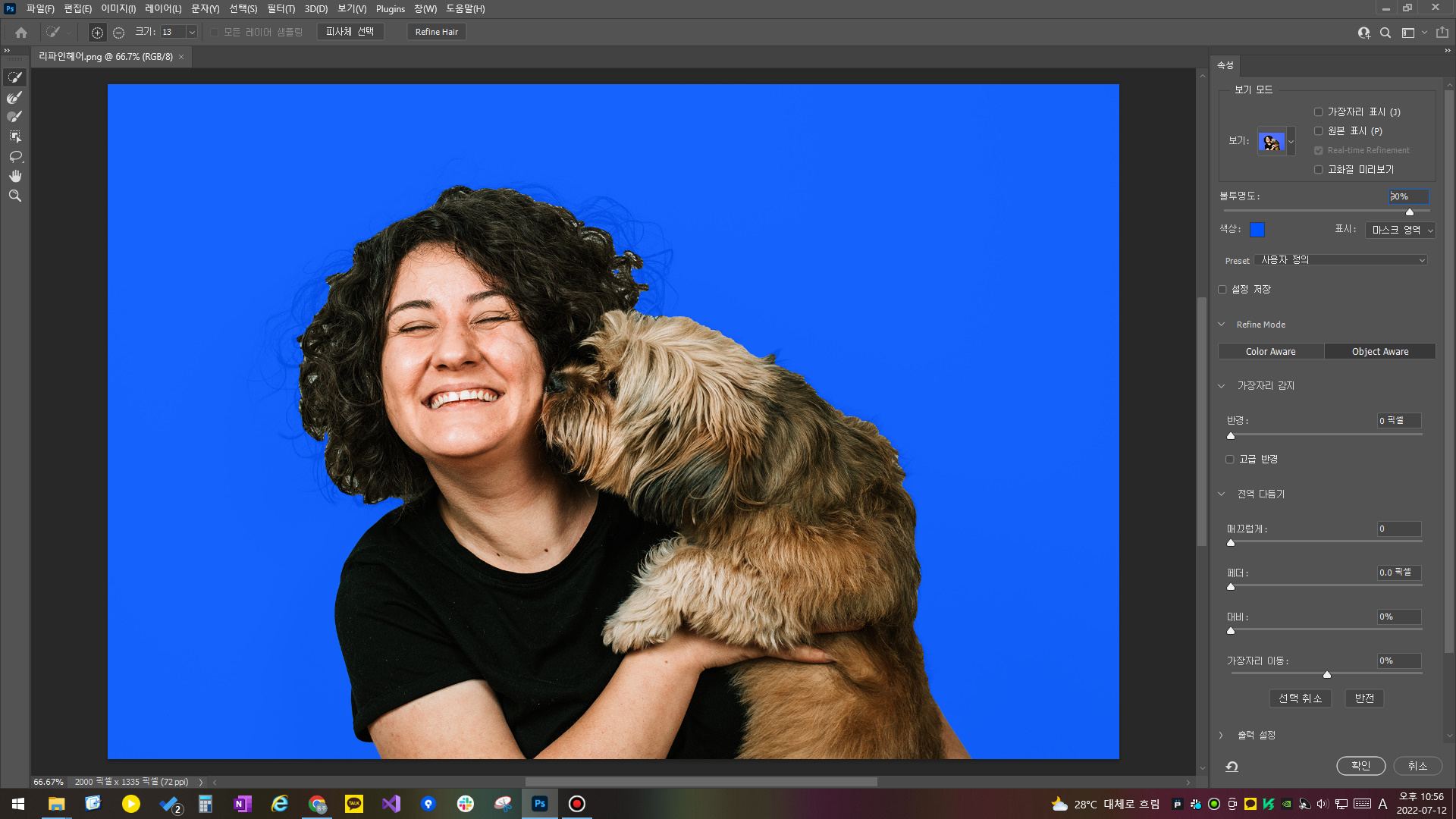Collapse the 전역 다듬기 section
The height and width of the screenshot is (819, 1456).
pyautogui.click(x=1222, y=494)
